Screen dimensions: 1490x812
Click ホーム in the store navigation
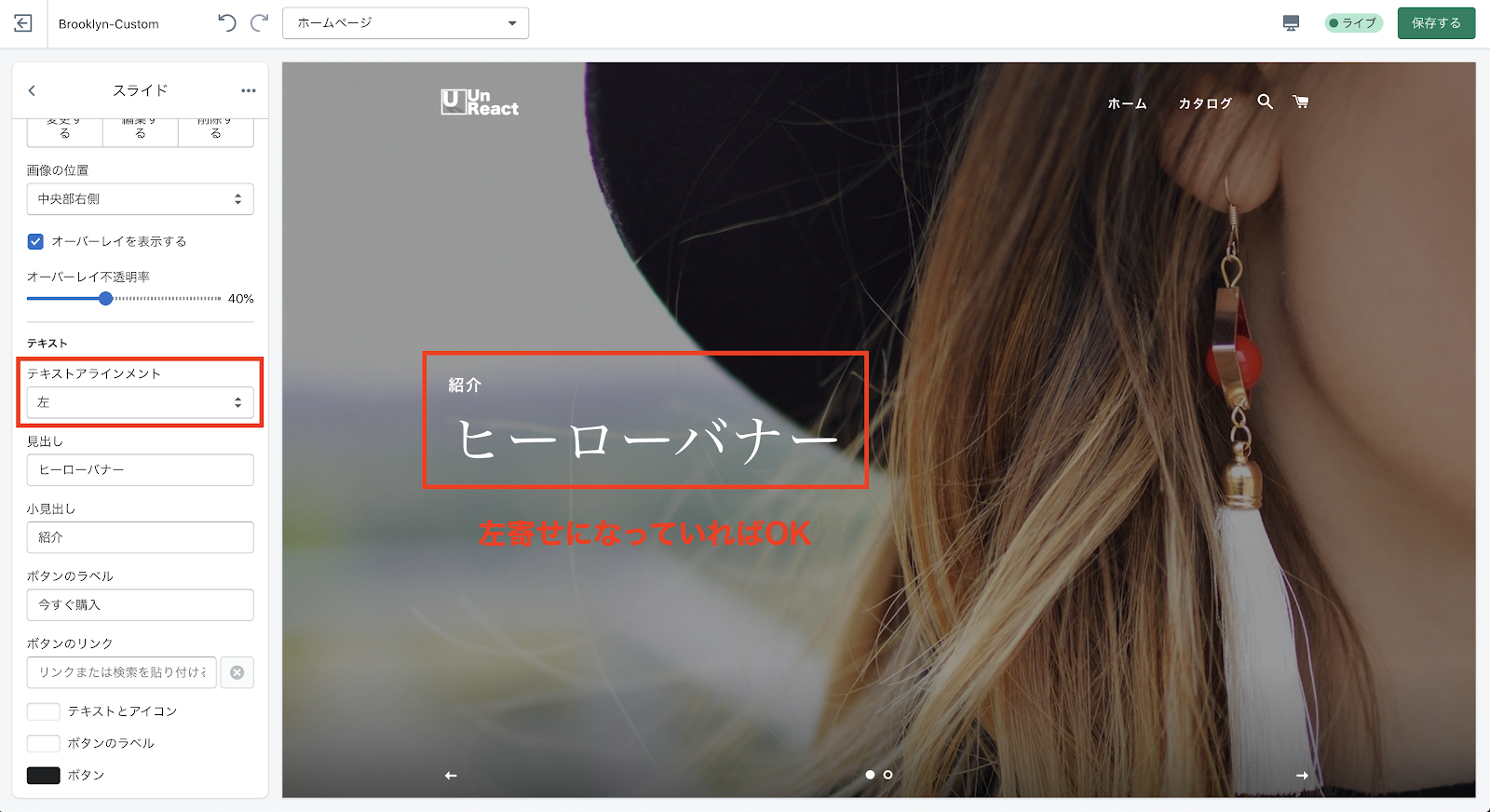pyautogui.click(x=1127, y=103)
